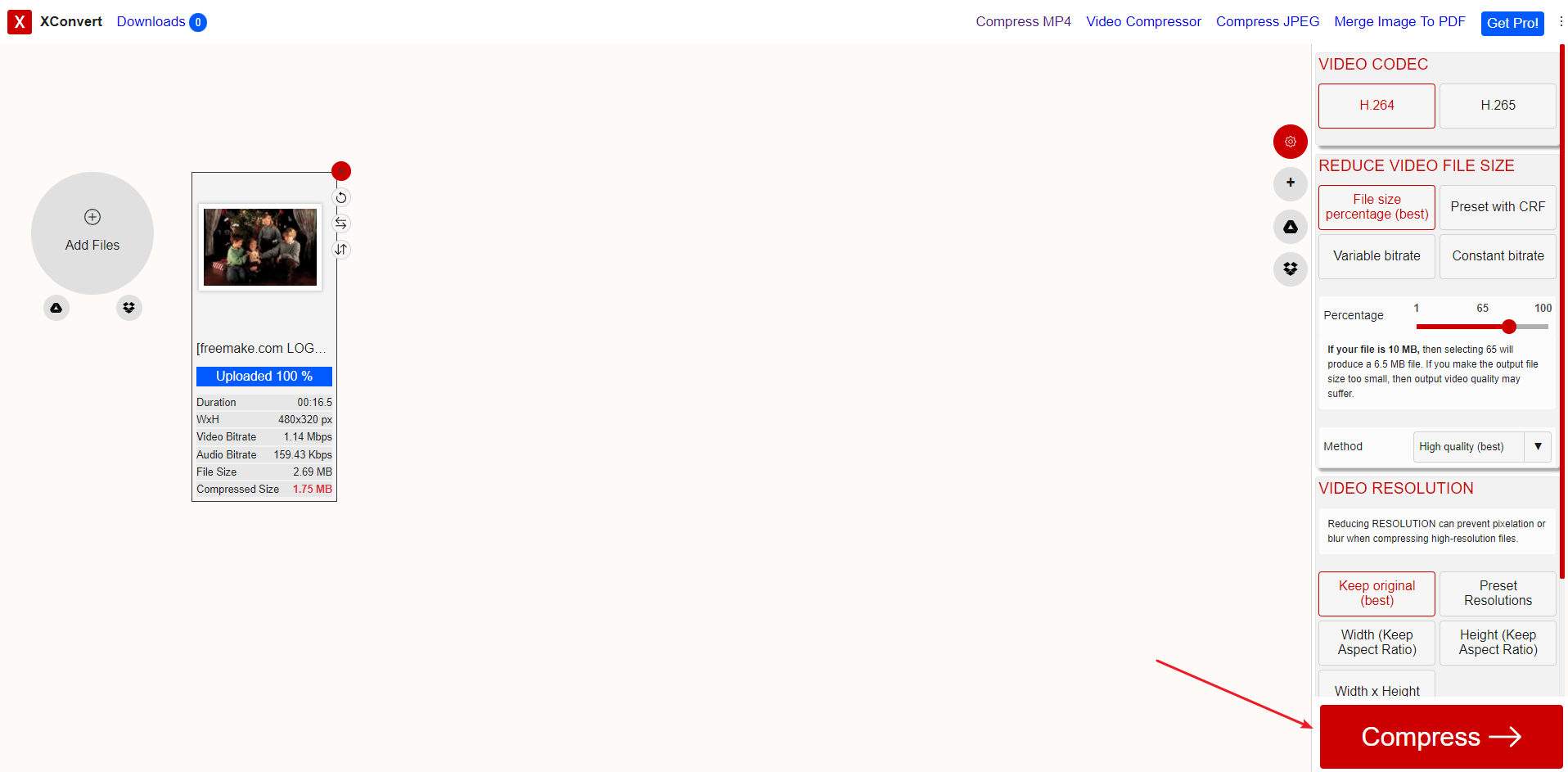
Task: Click the video thumbnail preview
Action: pyautogui.click(x=260, y=247)
